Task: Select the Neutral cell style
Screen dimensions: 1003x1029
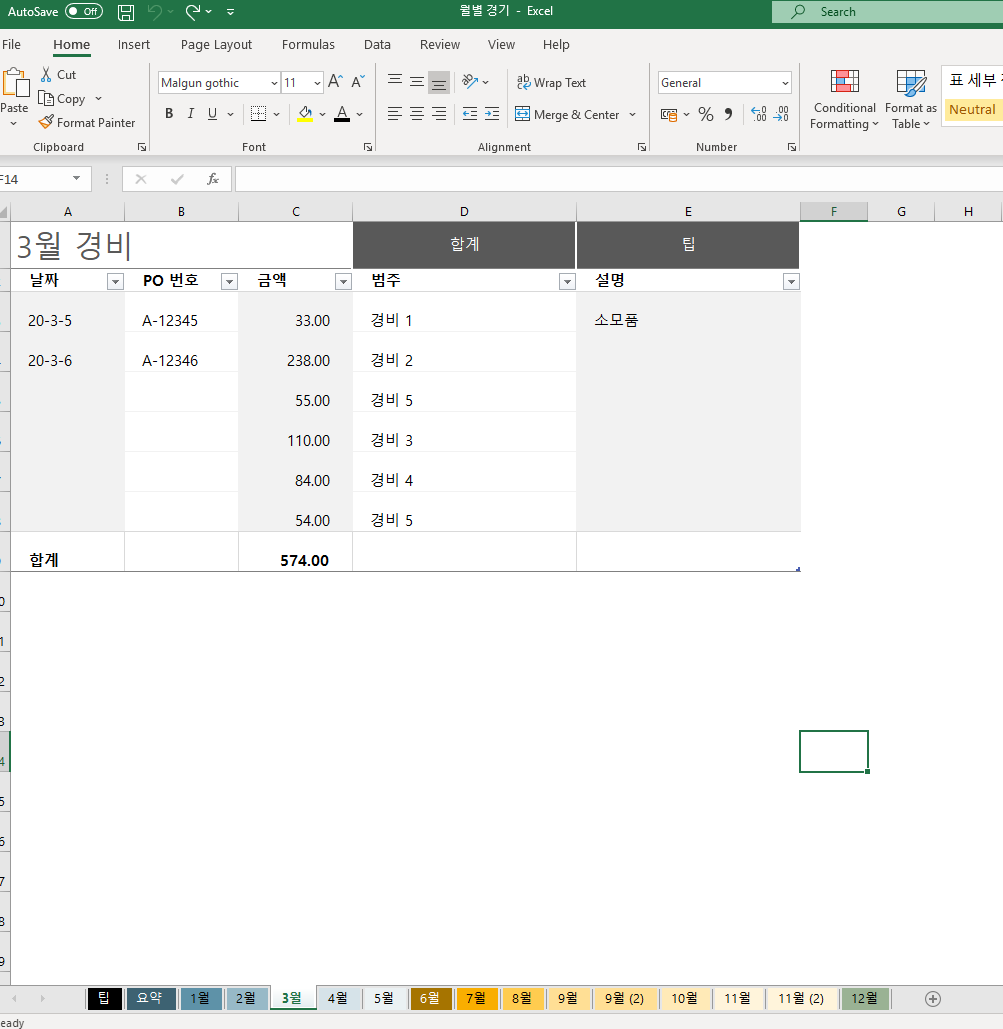Action: (973, 110)
